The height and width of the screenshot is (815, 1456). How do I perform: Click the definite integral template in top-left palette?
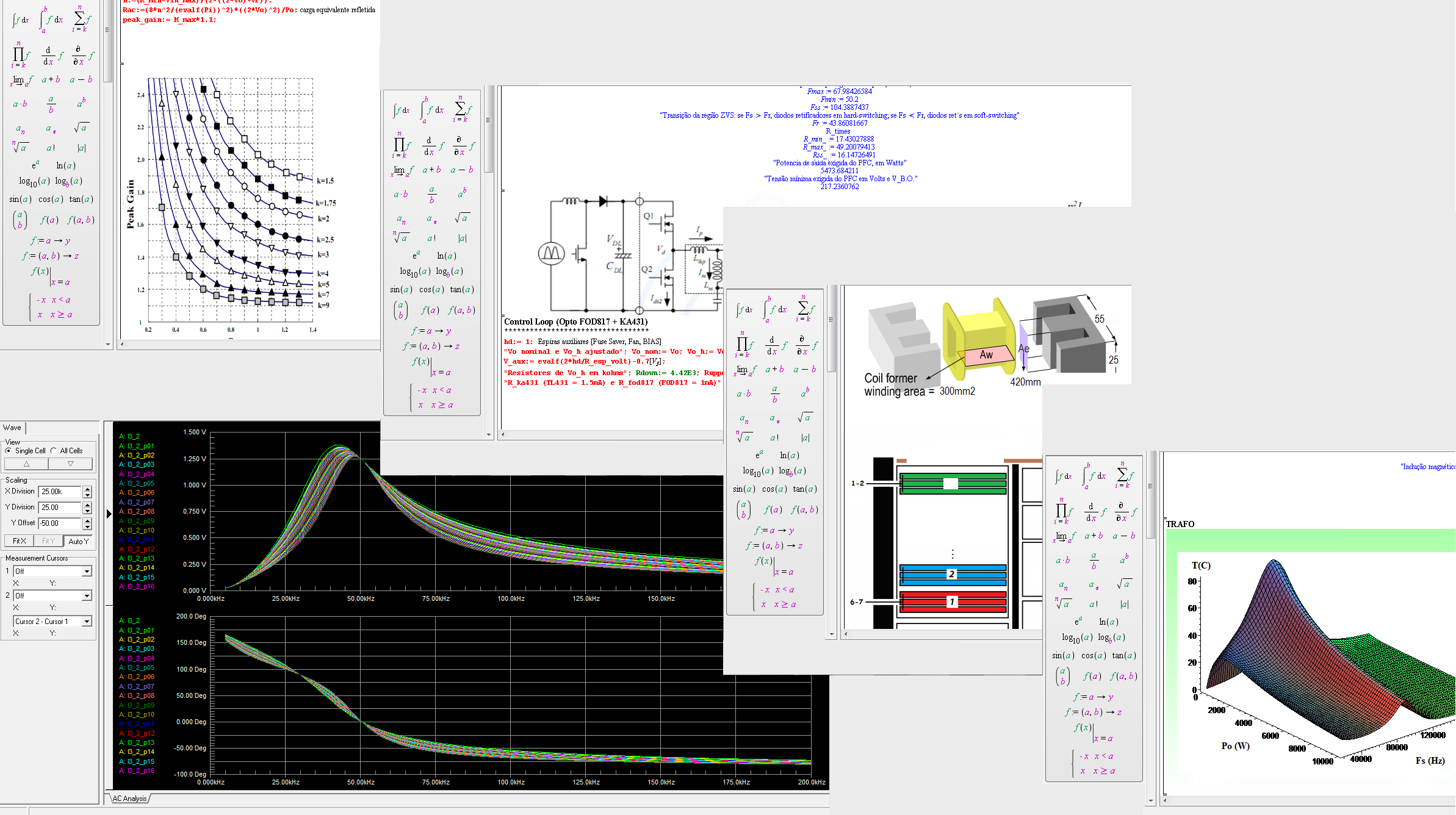coord(51,20)
